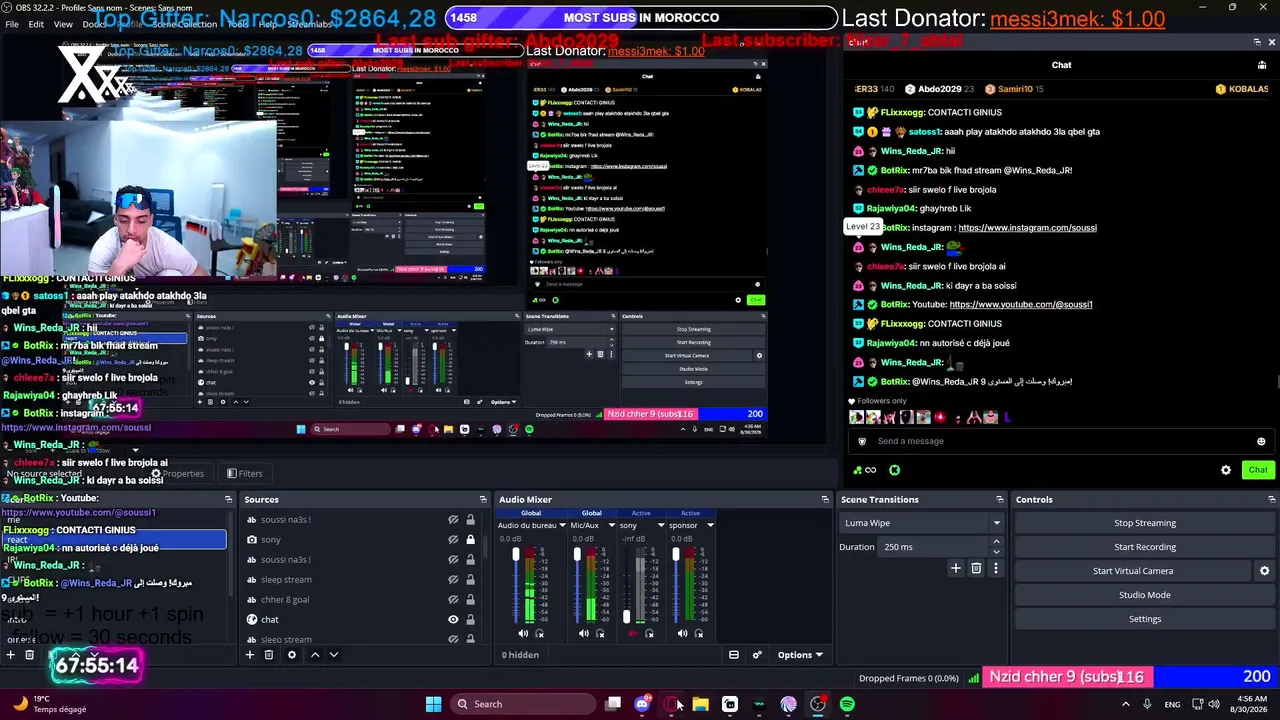Delete selected scene with Scenes trash icon
This screenshot has height=720, width=1280.
point(30,655)
